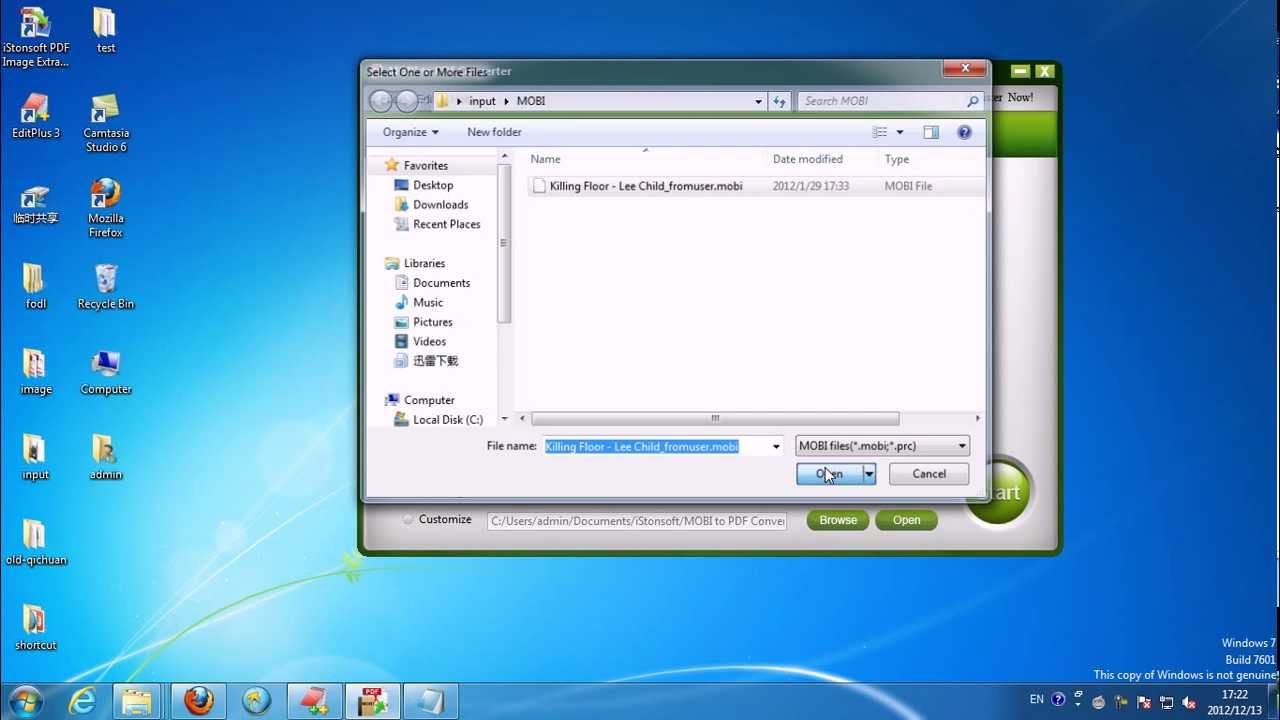Select Downloads in the Favorites list

coord(440,205)
